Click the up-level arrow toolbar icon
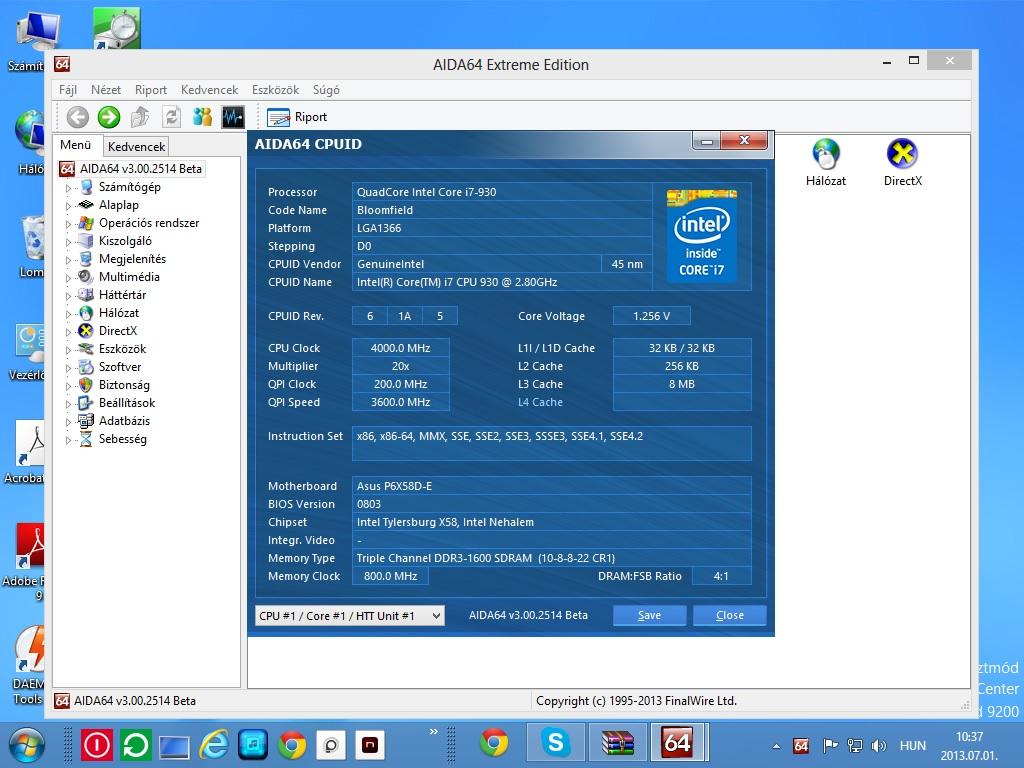 coord(140,117)
